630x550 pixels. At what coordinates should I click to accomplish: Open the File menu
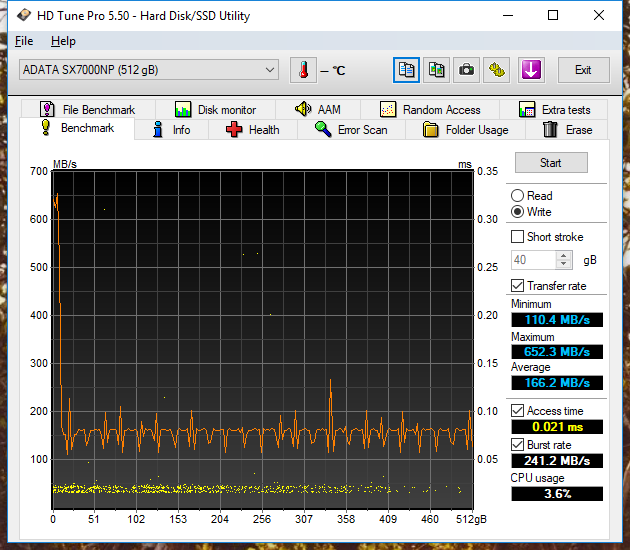[24, 41]
